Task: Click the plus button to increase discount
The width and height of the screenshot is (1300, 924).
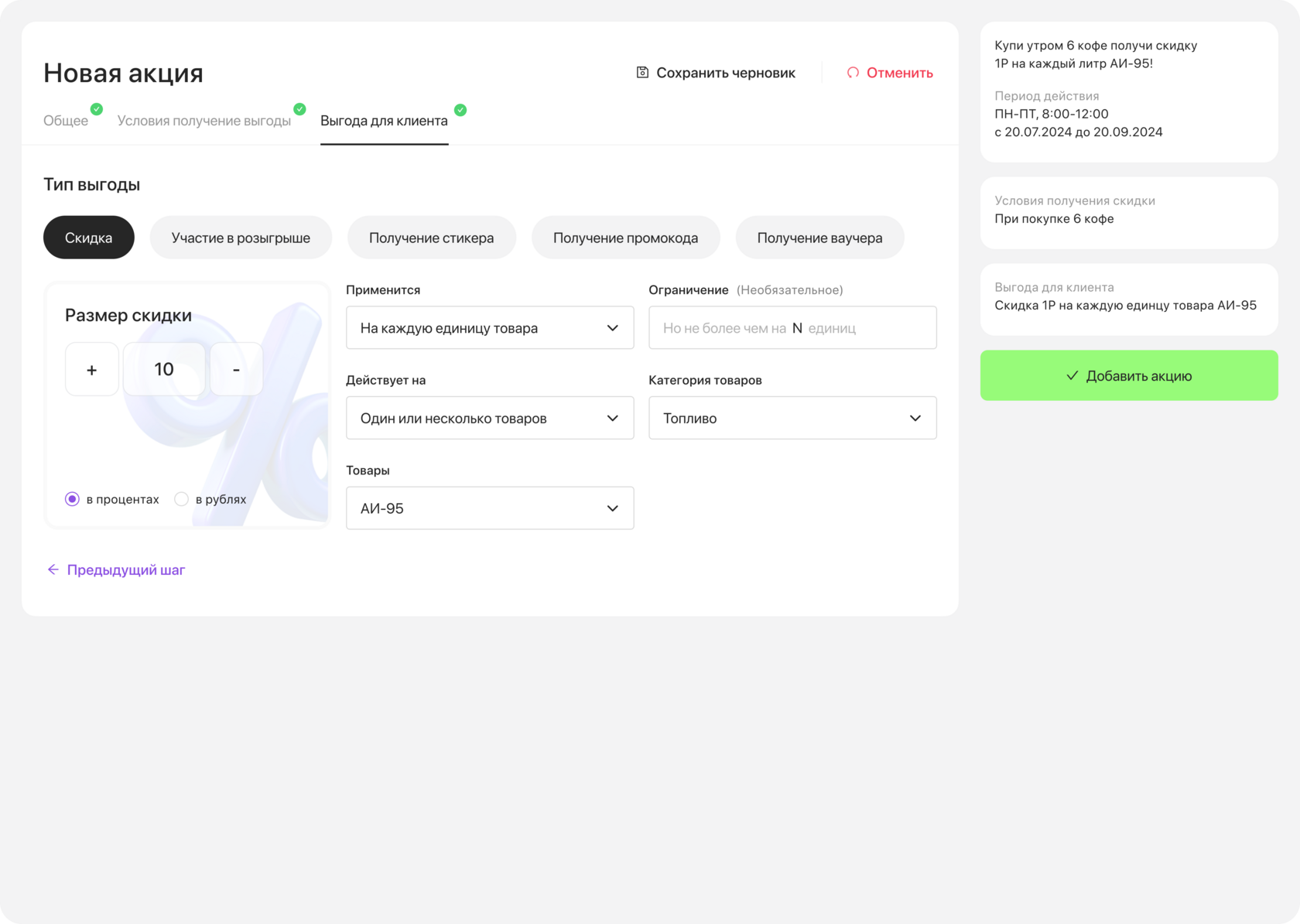Action: click(x=92, y=369)
